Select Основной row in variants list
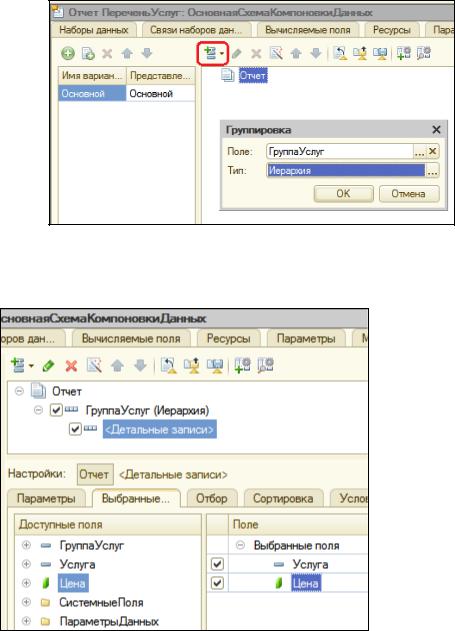455x631 pixels. 127,94
